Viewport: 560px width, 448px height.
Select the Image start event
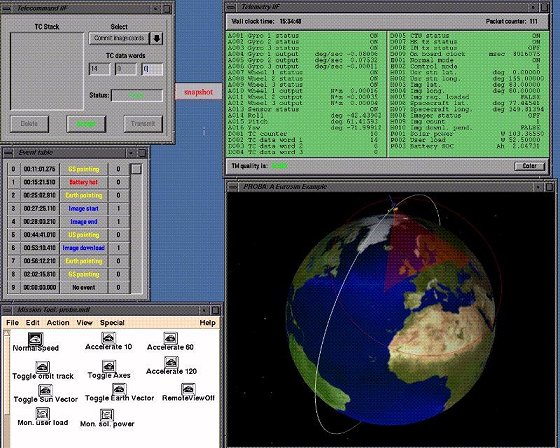point(84,209)
